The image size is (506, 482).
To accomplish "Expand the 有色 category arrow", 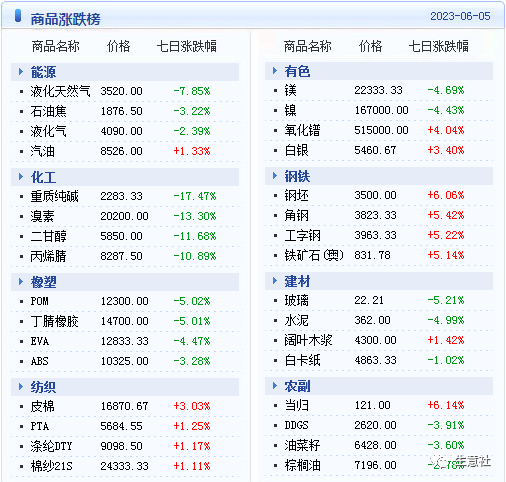I will click(x=275, y=71).
